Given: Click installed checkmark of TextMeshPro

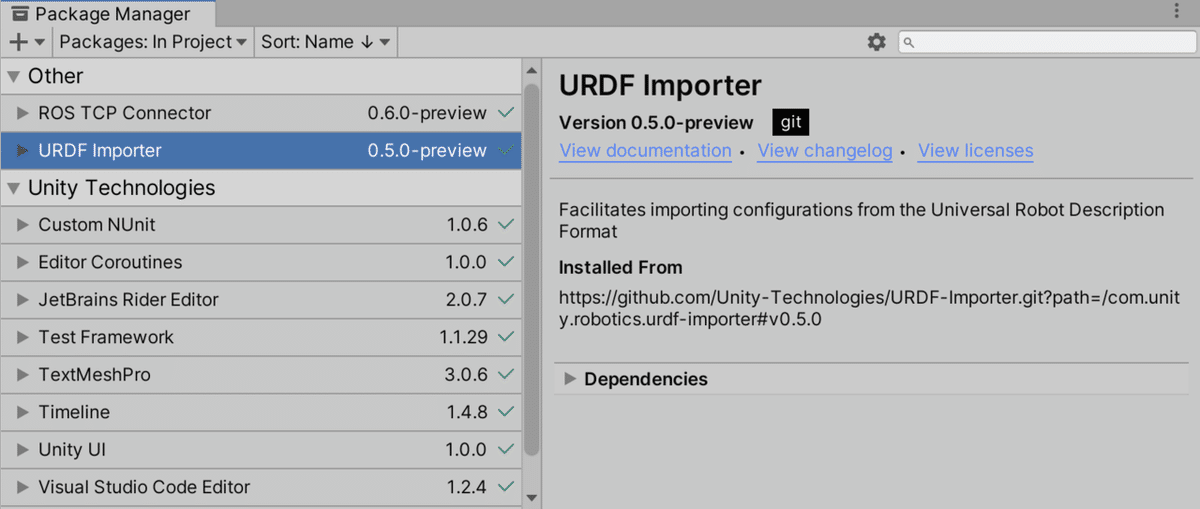Looking at the screenshot, I should (x=506, y=374).
